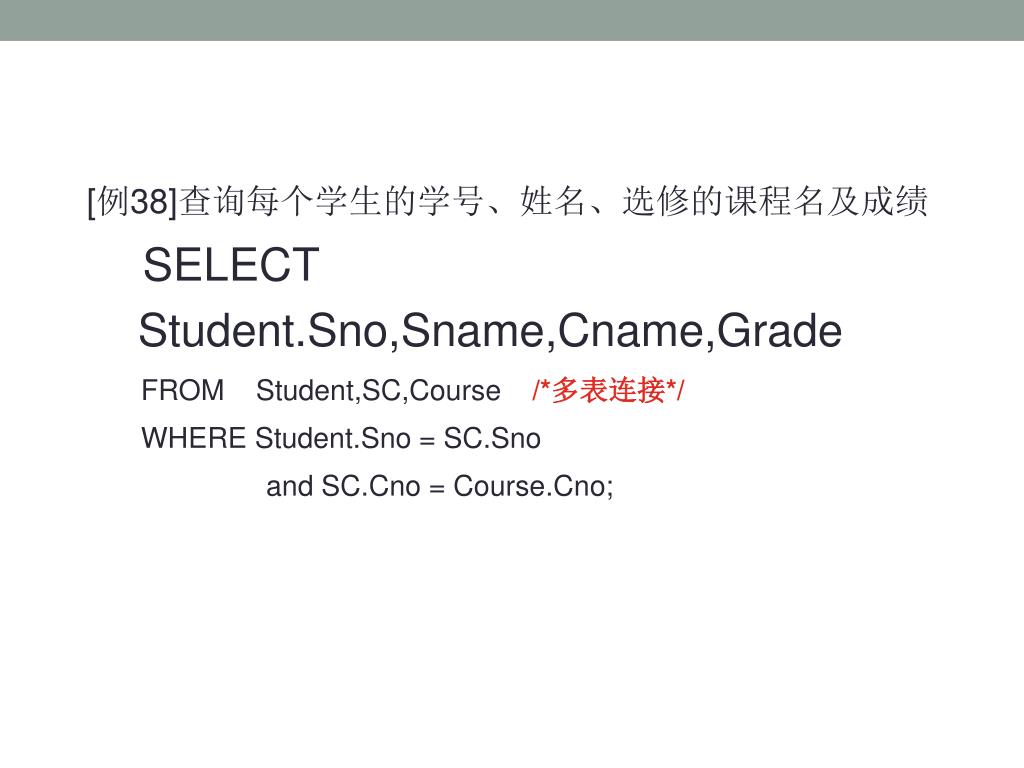
Task: Click the FROM keyword
Action: pos(183,391)
